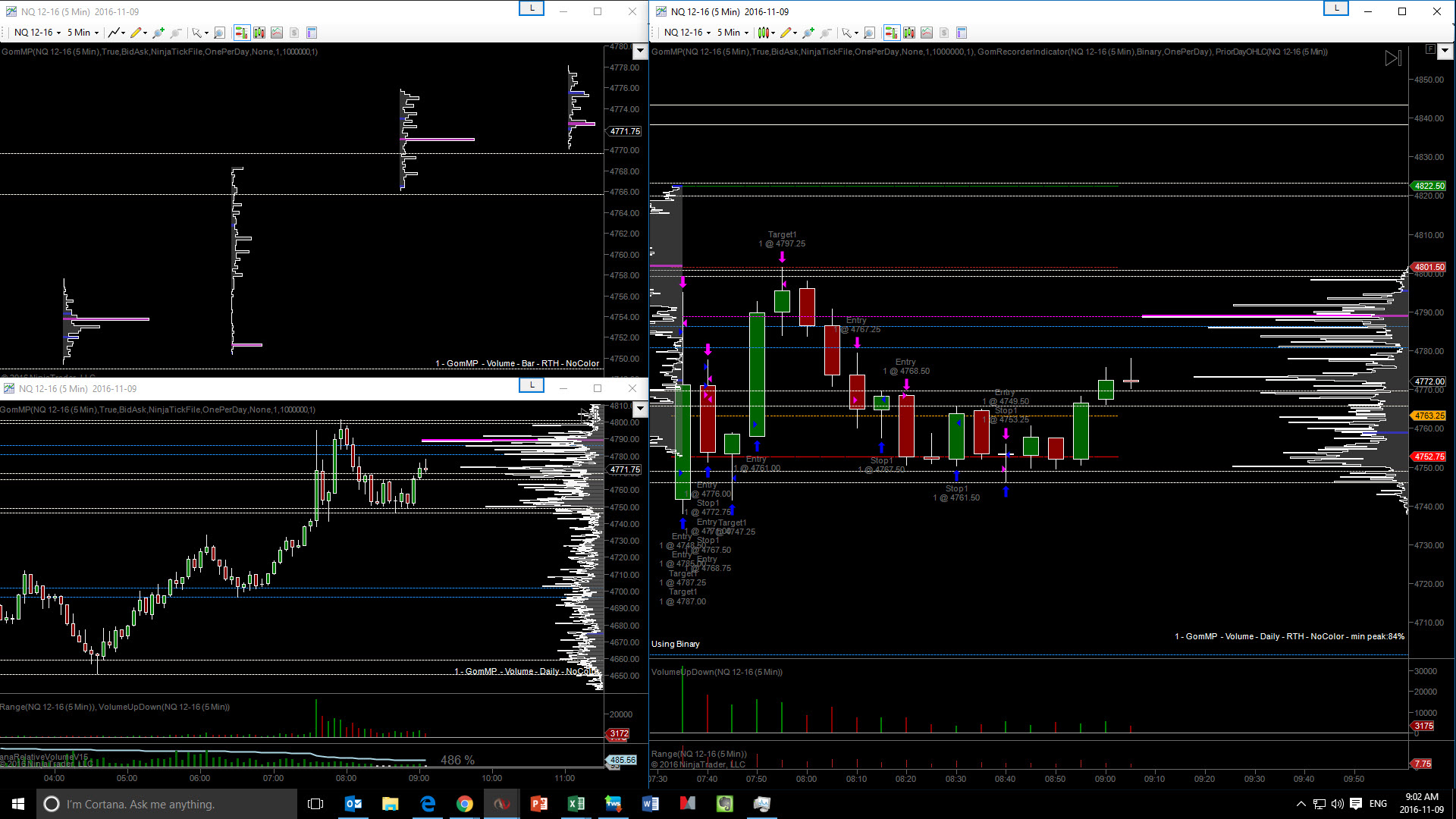
Task: Open Indicators icon in right chart toolbar
Action: [x=927, y=33]
